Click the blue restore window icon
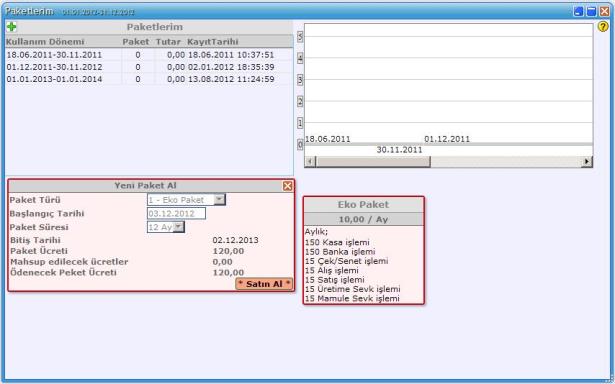Viewport: 615px width, 384px height. click(x=578, y=11)
